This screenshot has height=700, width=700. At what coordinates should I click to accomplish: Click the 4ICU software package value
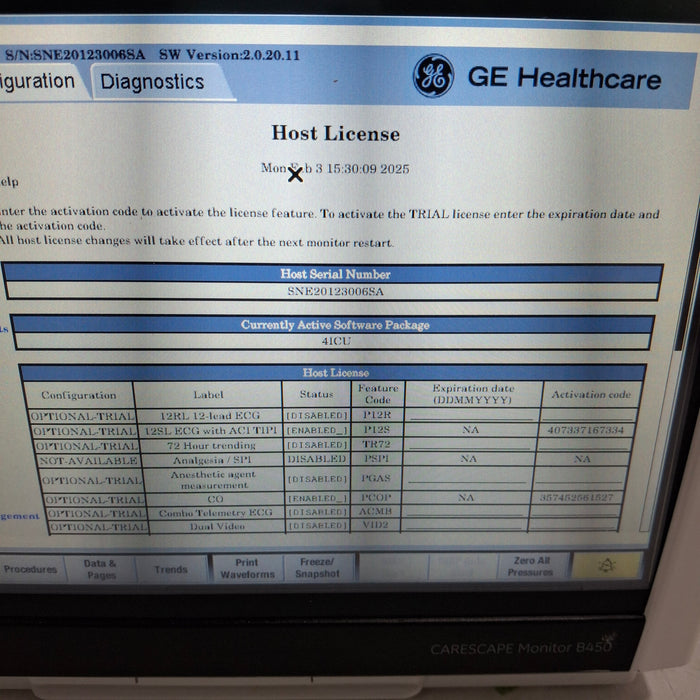pyautogui.click(x=336, y=341)
